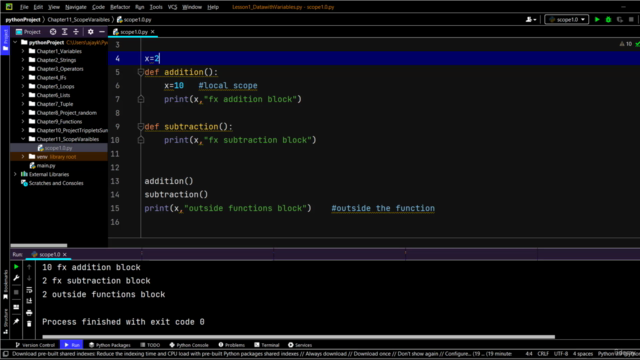
Task: Print run output with the printer icon
Action: (29, 313)
